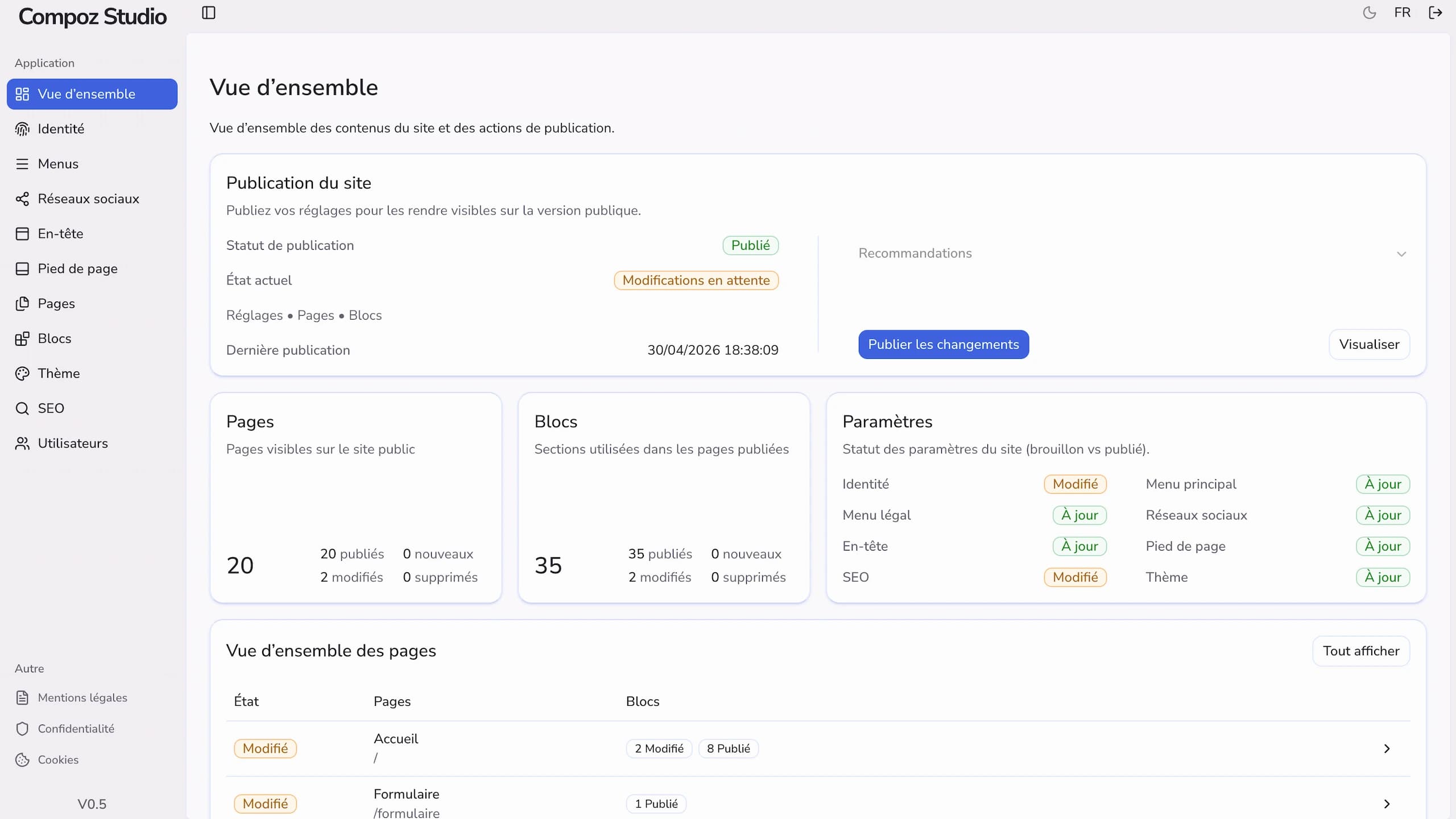
Task: Expand the Recommandations section
Action: [1134, 254]
